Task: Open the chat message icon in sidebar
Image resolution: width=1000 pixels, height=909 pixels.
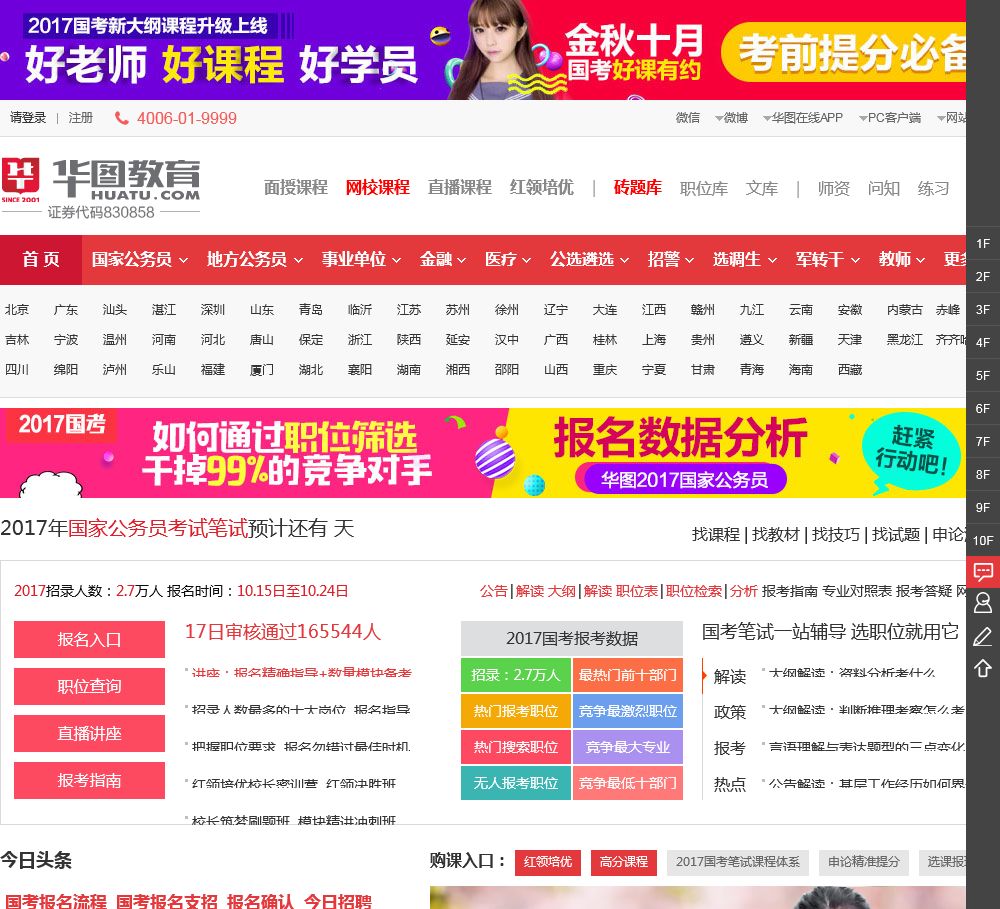Action: coord(983,571)
